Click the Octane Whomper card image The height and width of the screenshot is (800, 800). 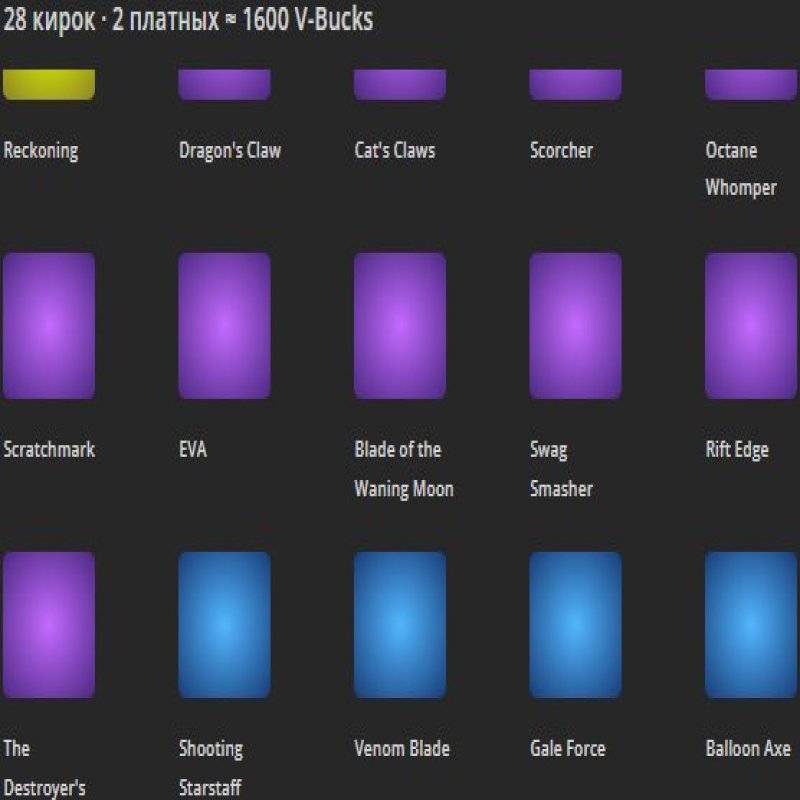[x=751, y=84]
